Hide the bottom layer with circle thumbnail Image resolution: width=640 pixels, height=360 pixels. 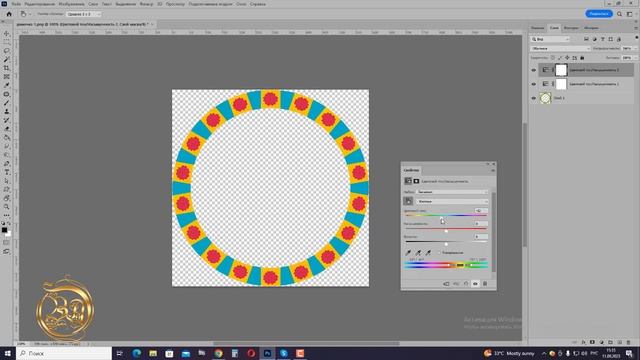point(533,98)
